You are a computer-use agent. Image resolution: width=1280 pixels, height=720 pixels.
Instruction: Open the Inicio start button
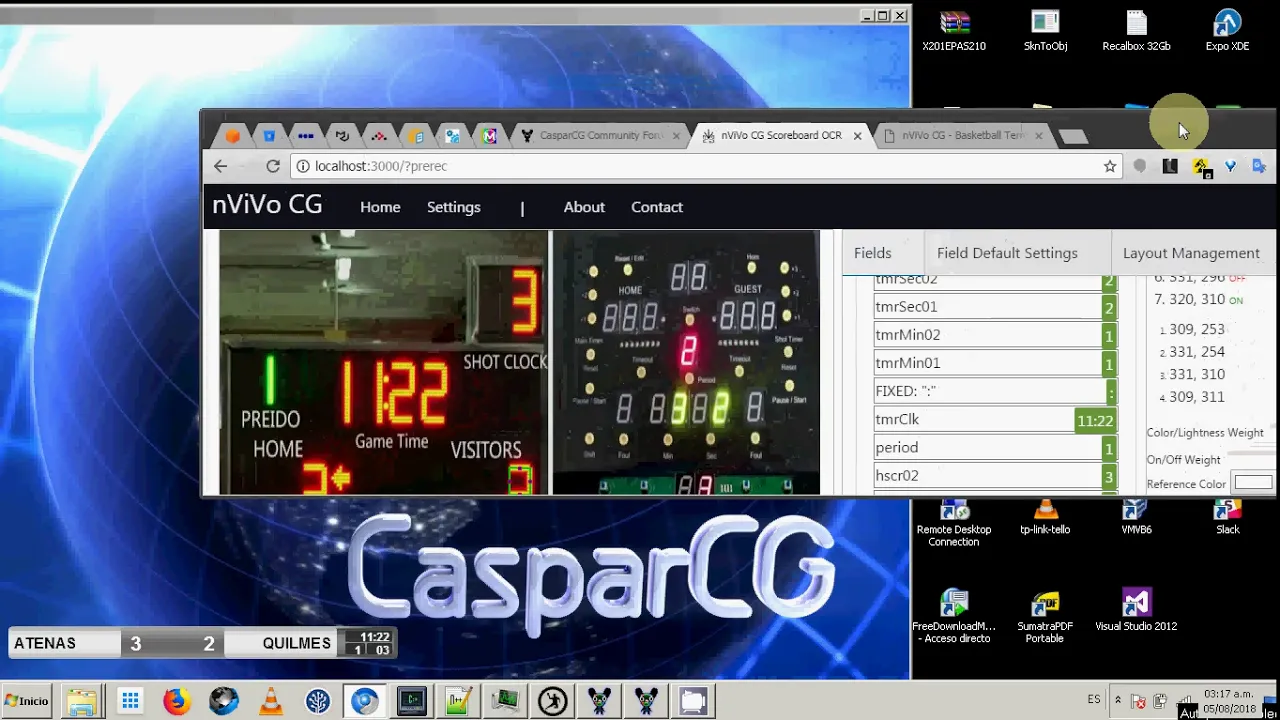click(27, 701)
